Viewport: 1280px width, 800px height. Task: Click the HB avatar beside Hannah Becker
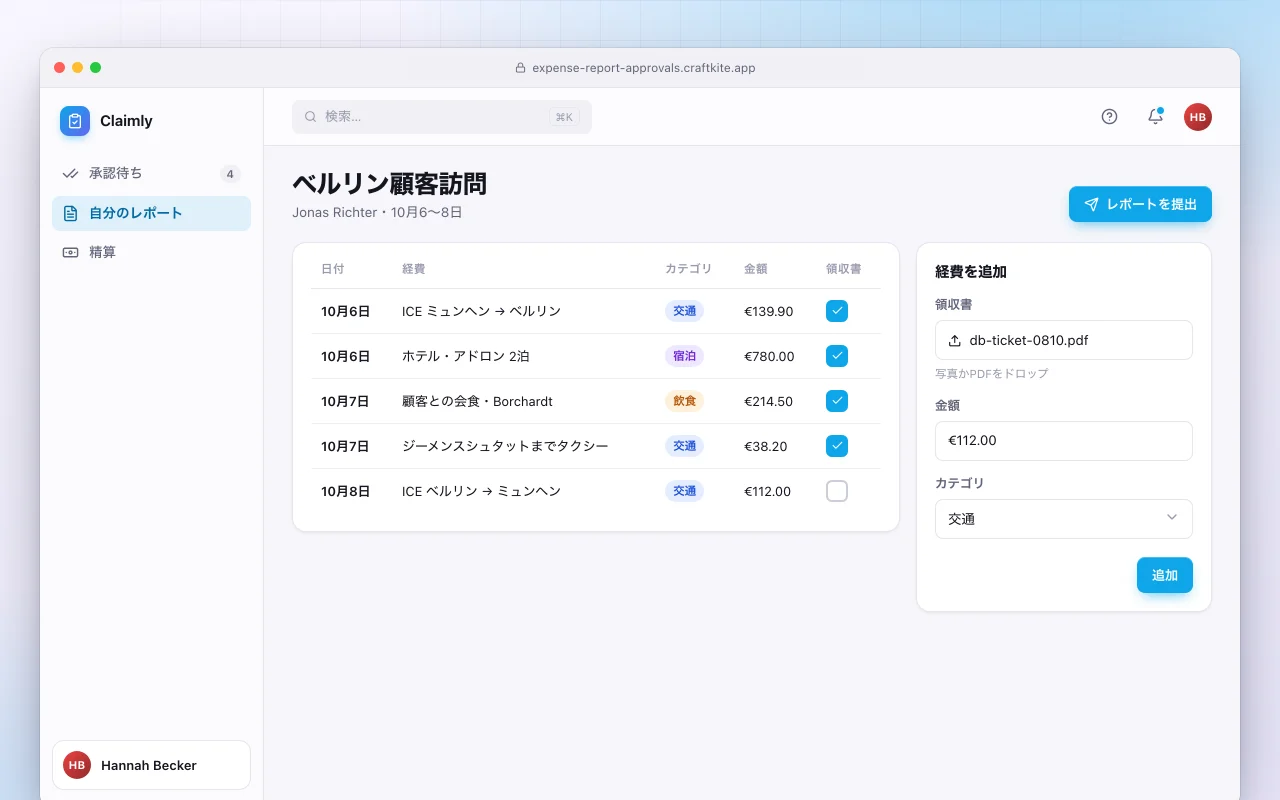click(x=77, y=765)
